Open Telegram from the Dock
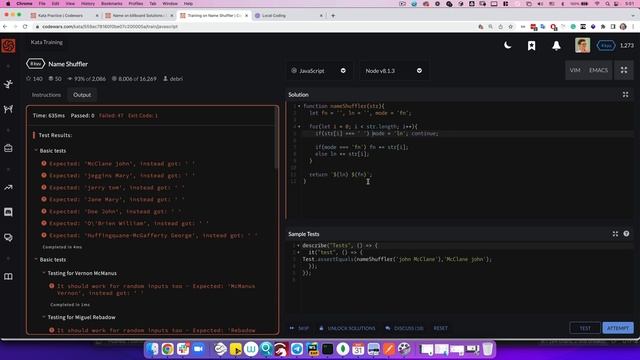 tap(297, 349)
